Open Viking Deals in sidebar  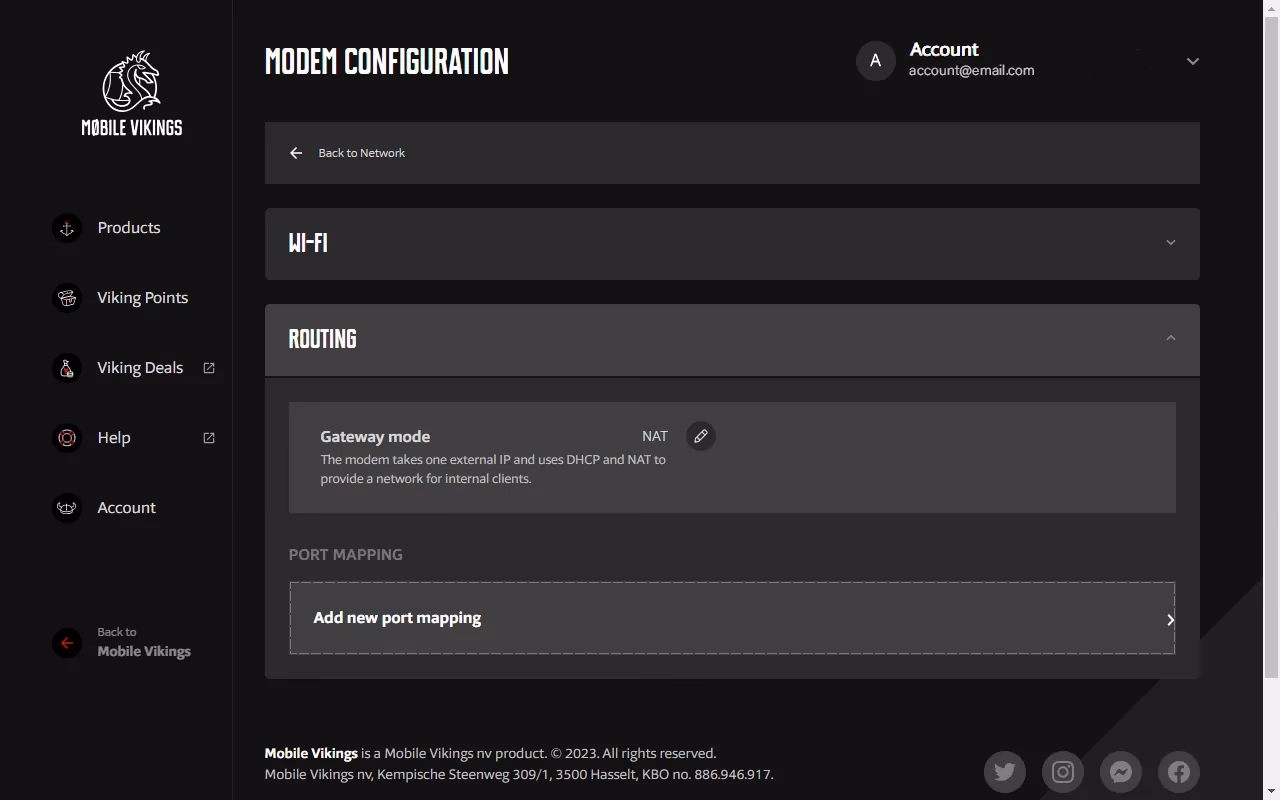140,368
